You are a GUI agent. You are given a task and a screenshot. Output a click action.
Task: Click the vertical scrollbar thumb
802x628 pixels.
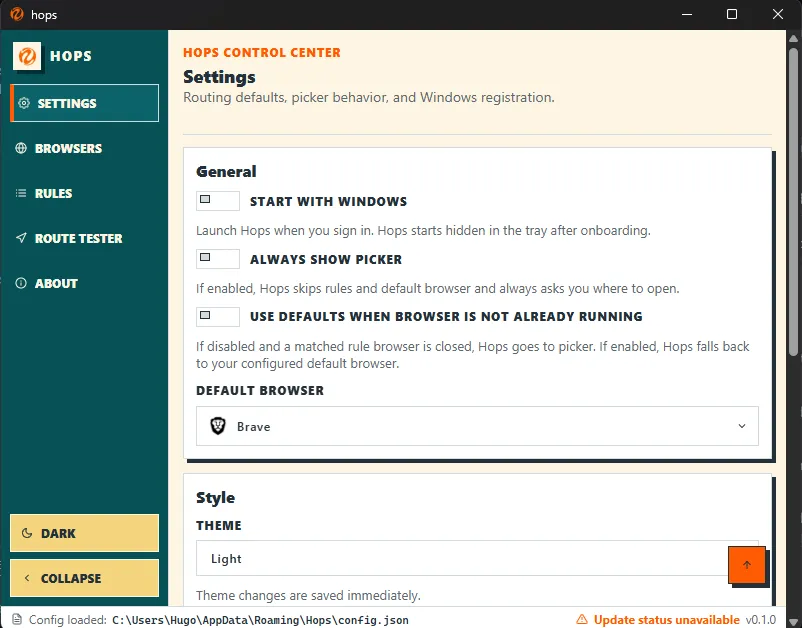[793, 202]
